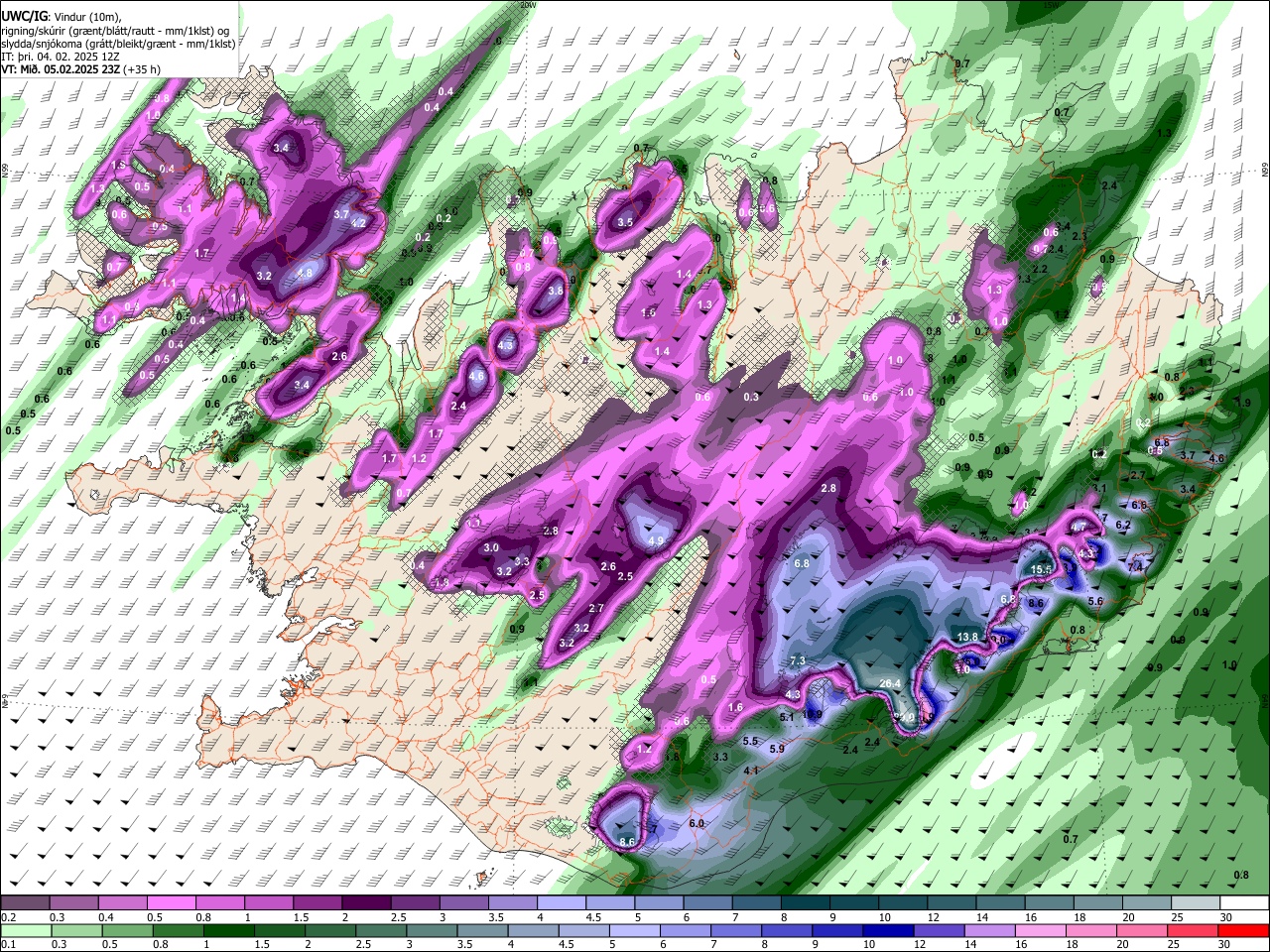Click the 4.9 snowfall value on the map
Image resolution: width=1270 pixels, height=952 pixels.
coord(656,541)
